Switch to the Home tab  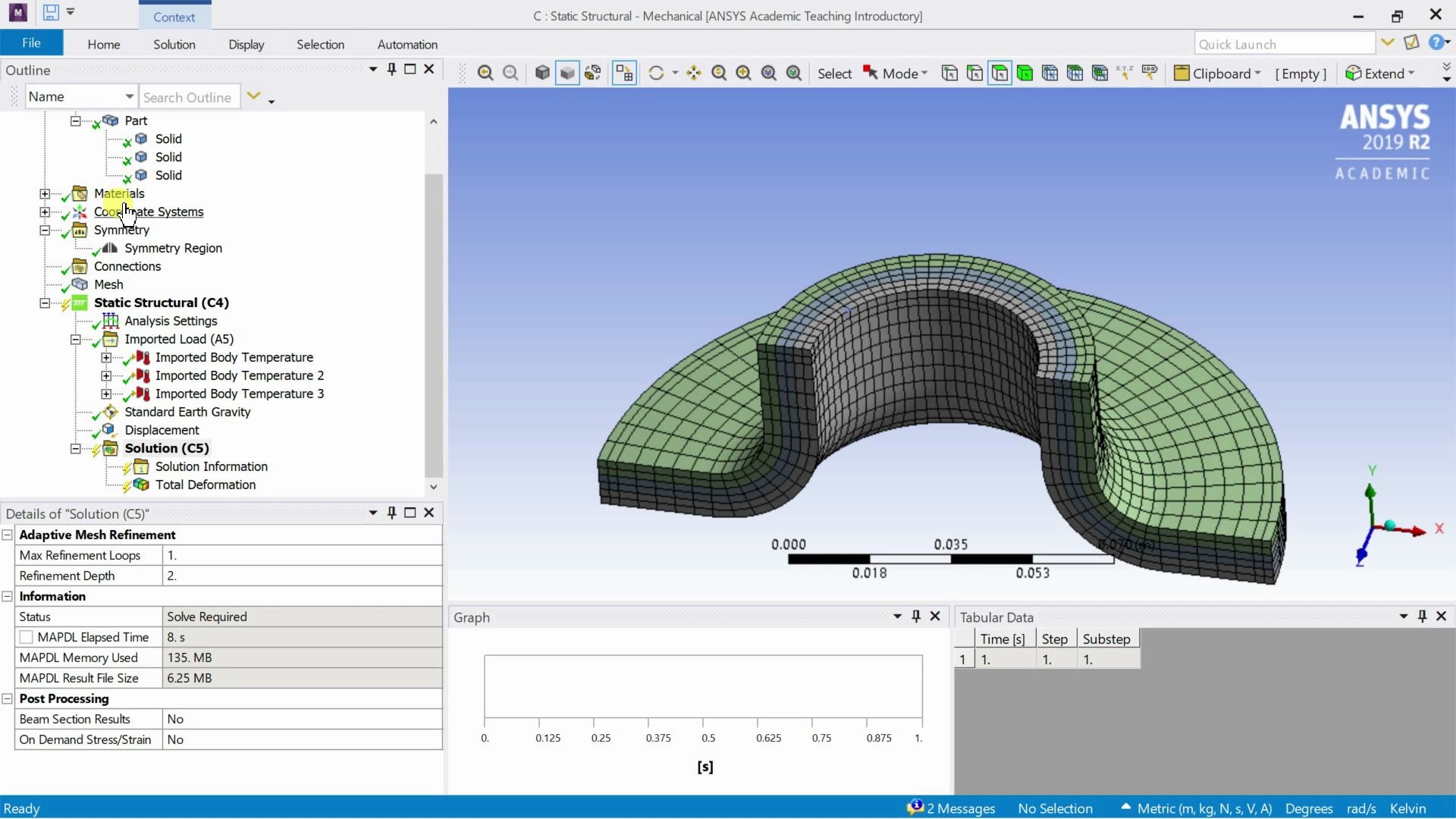(x=104, y=44)
